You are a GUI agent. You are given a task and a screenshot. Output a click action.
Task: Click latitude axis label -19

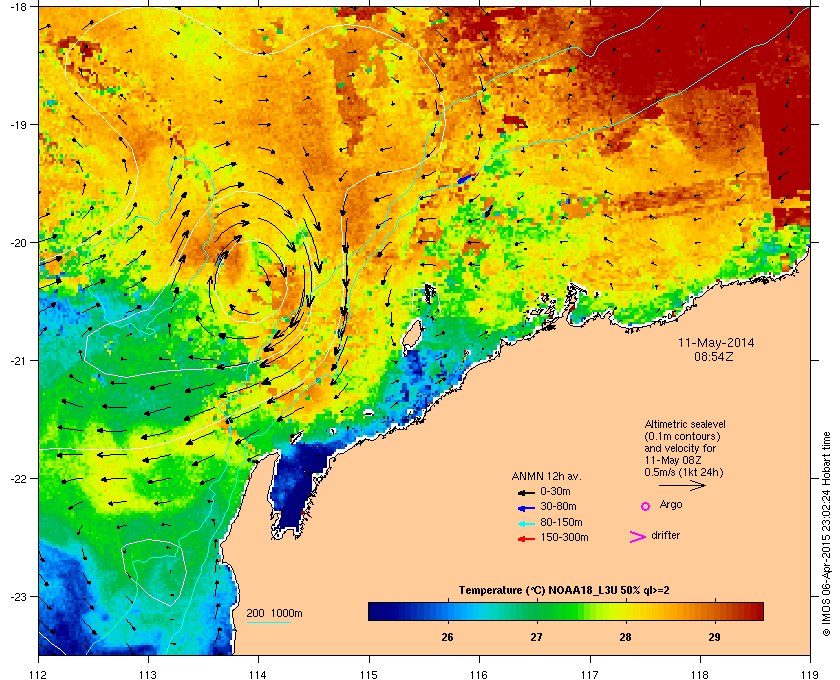click(x=18, y=124)
